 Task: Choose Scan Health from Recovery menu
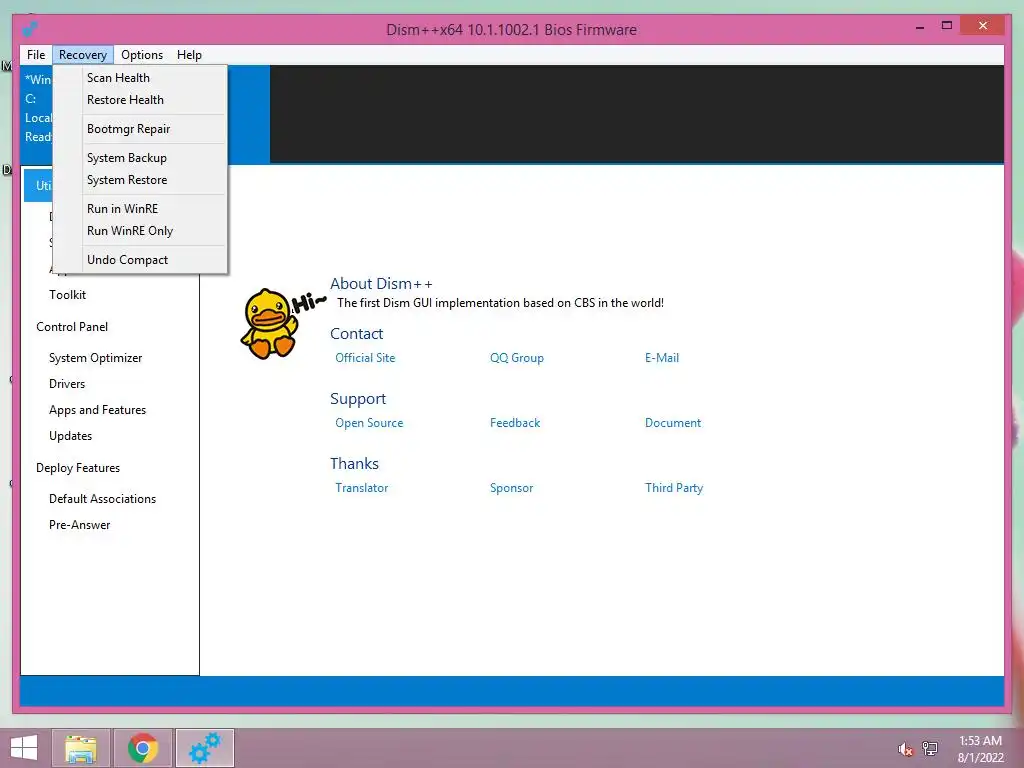140,78
